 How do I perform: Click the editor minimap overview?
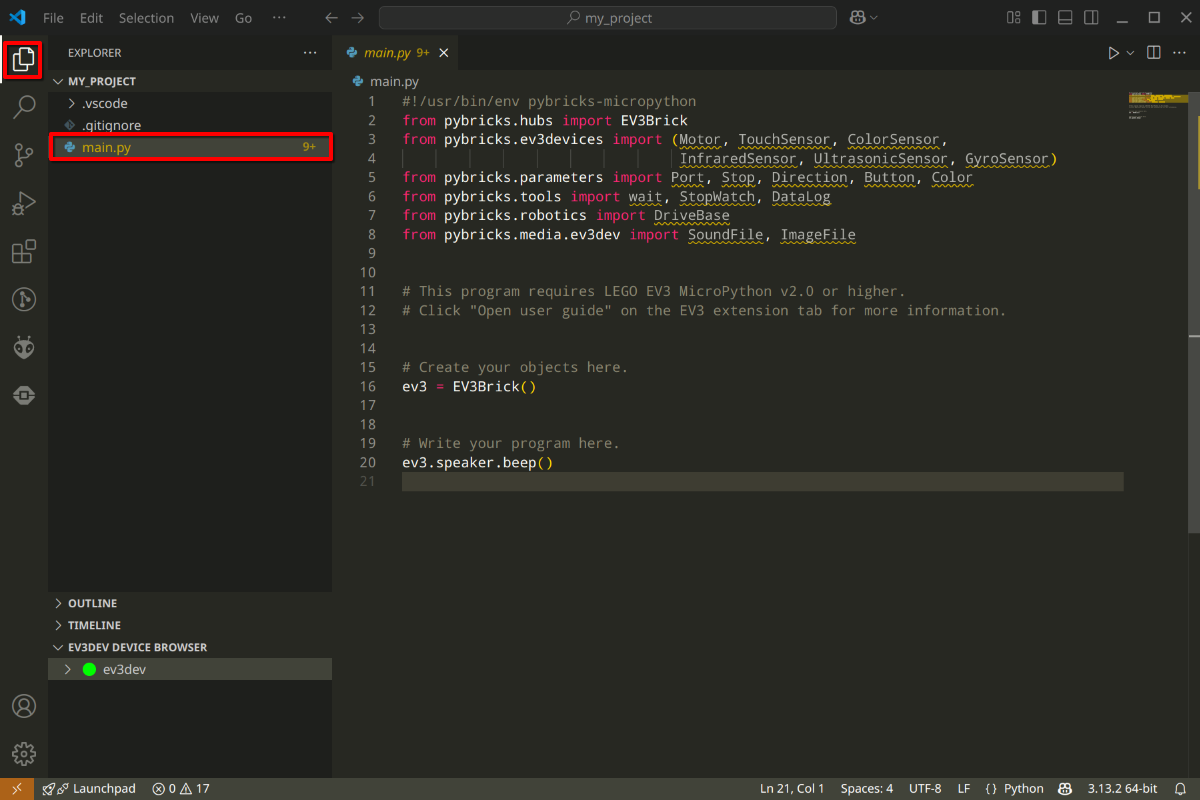[1157, 106]
